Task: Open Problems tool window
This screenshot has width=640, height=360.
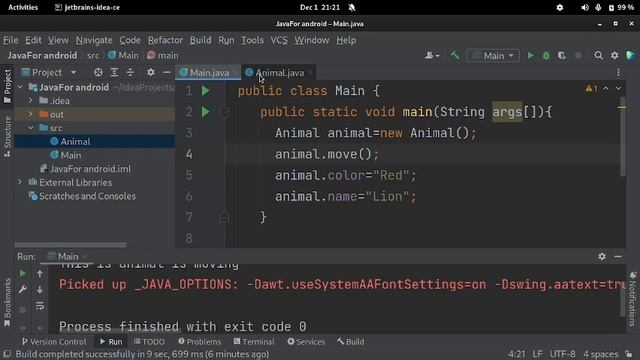Action: (200, 342)
